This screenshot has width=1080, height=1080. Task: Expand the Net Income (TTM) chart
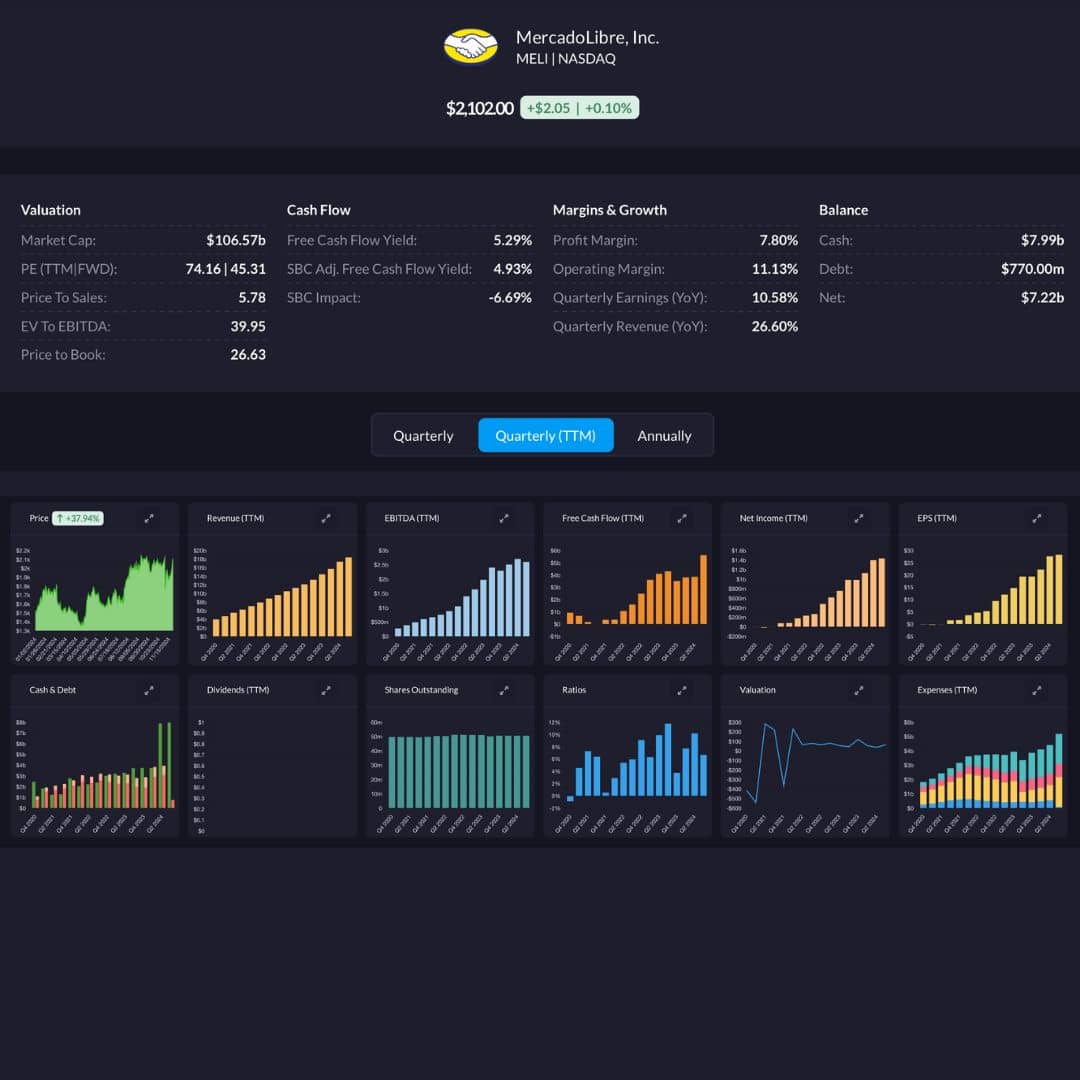tap(859, 519)
